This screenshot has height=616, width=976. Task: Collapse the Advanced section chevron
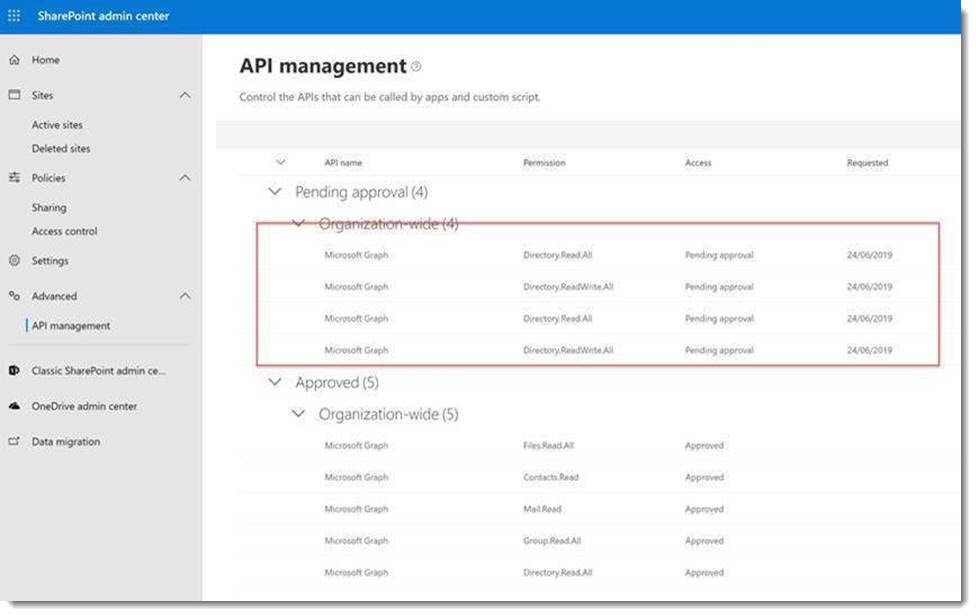tap(185, 296)
